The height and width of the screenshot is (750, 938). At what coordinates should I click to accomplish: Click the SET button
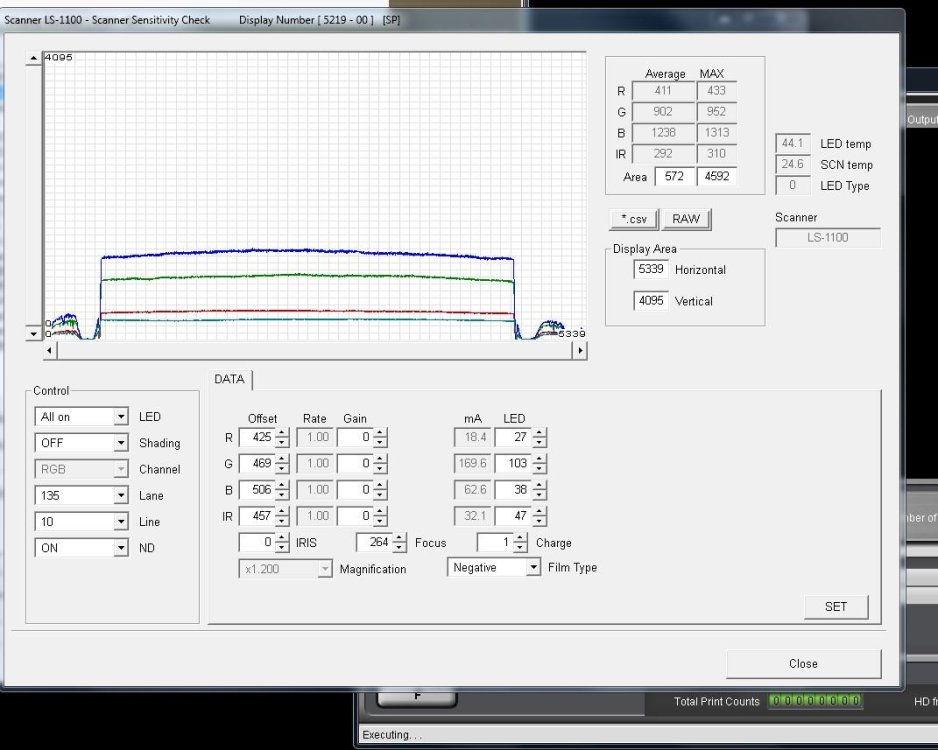pyautogui.click(x=836, y=607)
